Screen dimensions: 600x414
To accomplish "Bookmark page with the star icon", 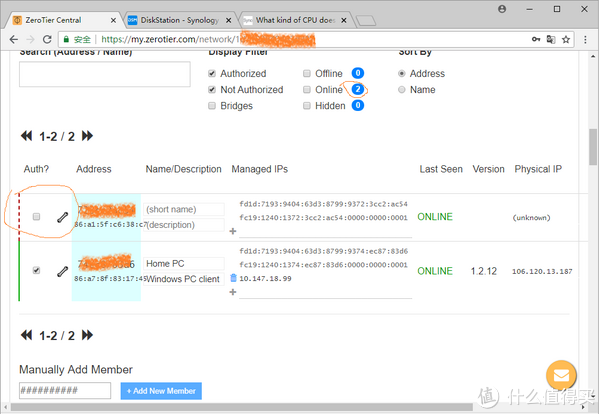I will click(566, 39).
